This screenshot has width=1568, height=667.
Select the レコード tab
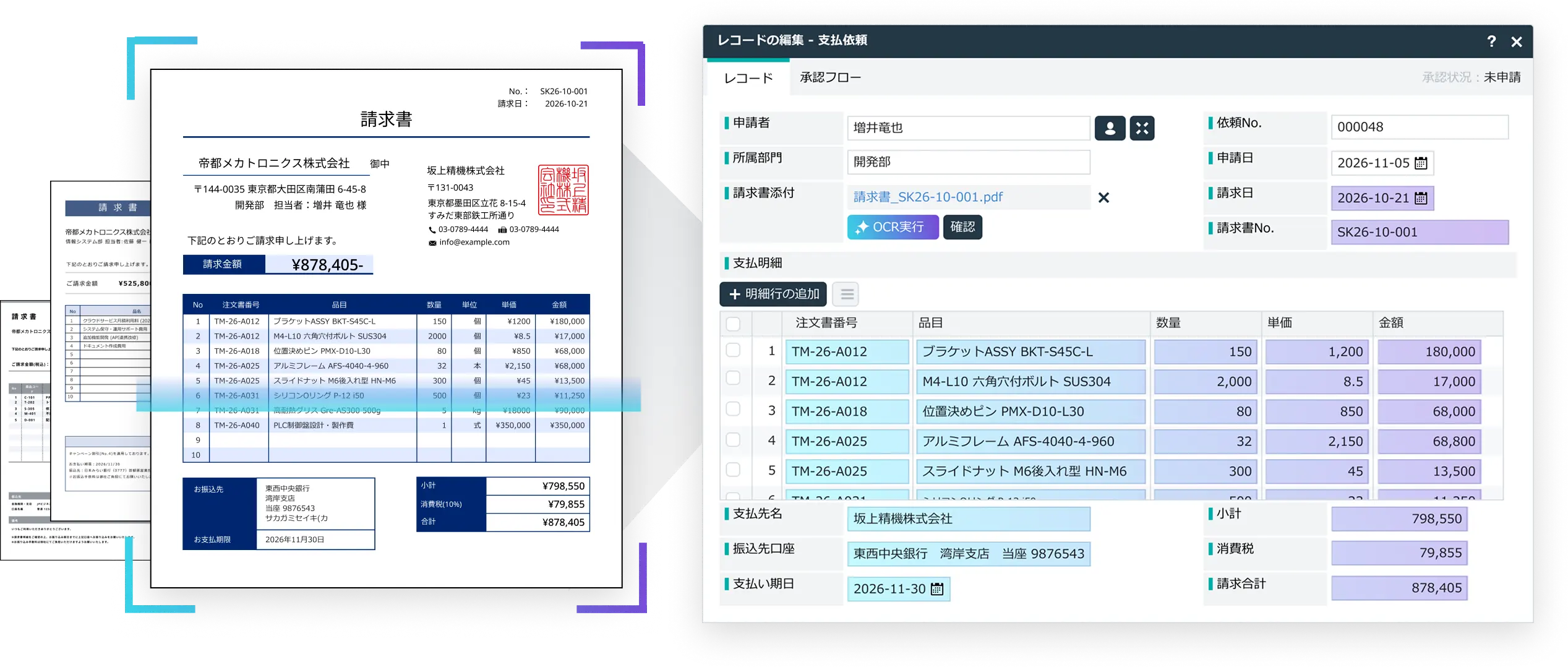(x=748, y=77)
